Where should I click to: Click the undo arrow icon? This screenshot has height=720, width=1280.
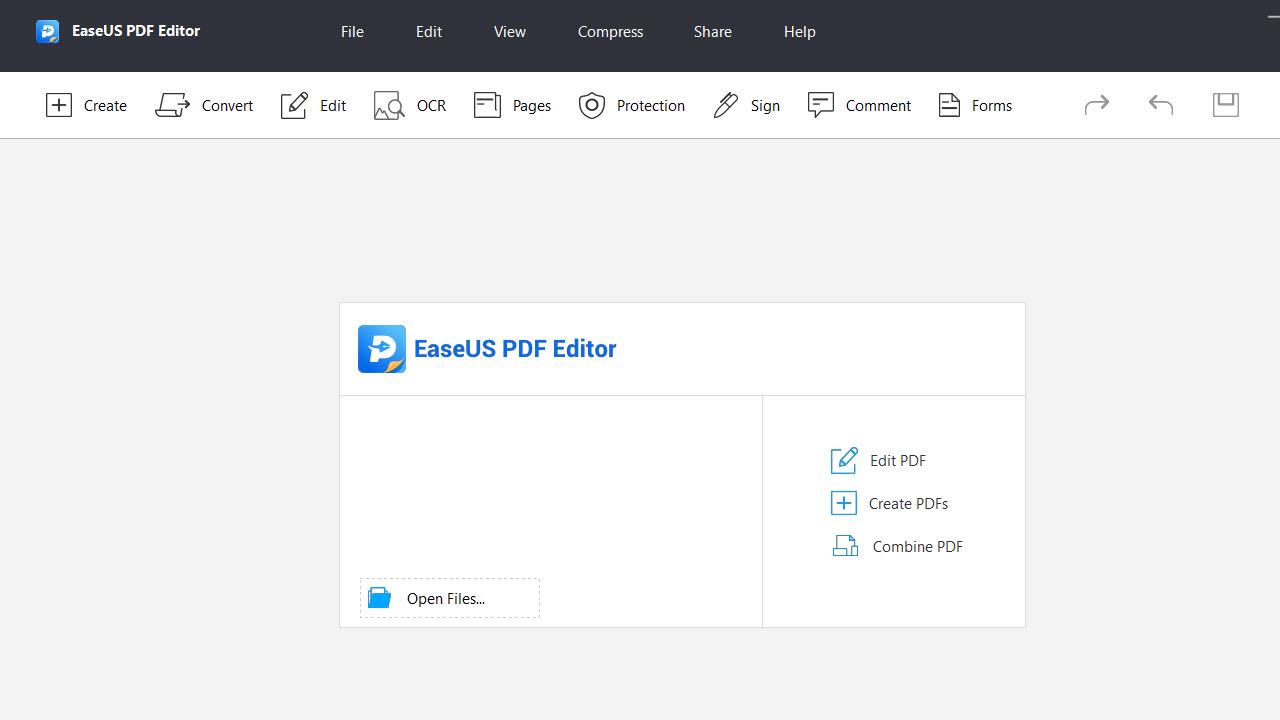[x=1161, y=104]
